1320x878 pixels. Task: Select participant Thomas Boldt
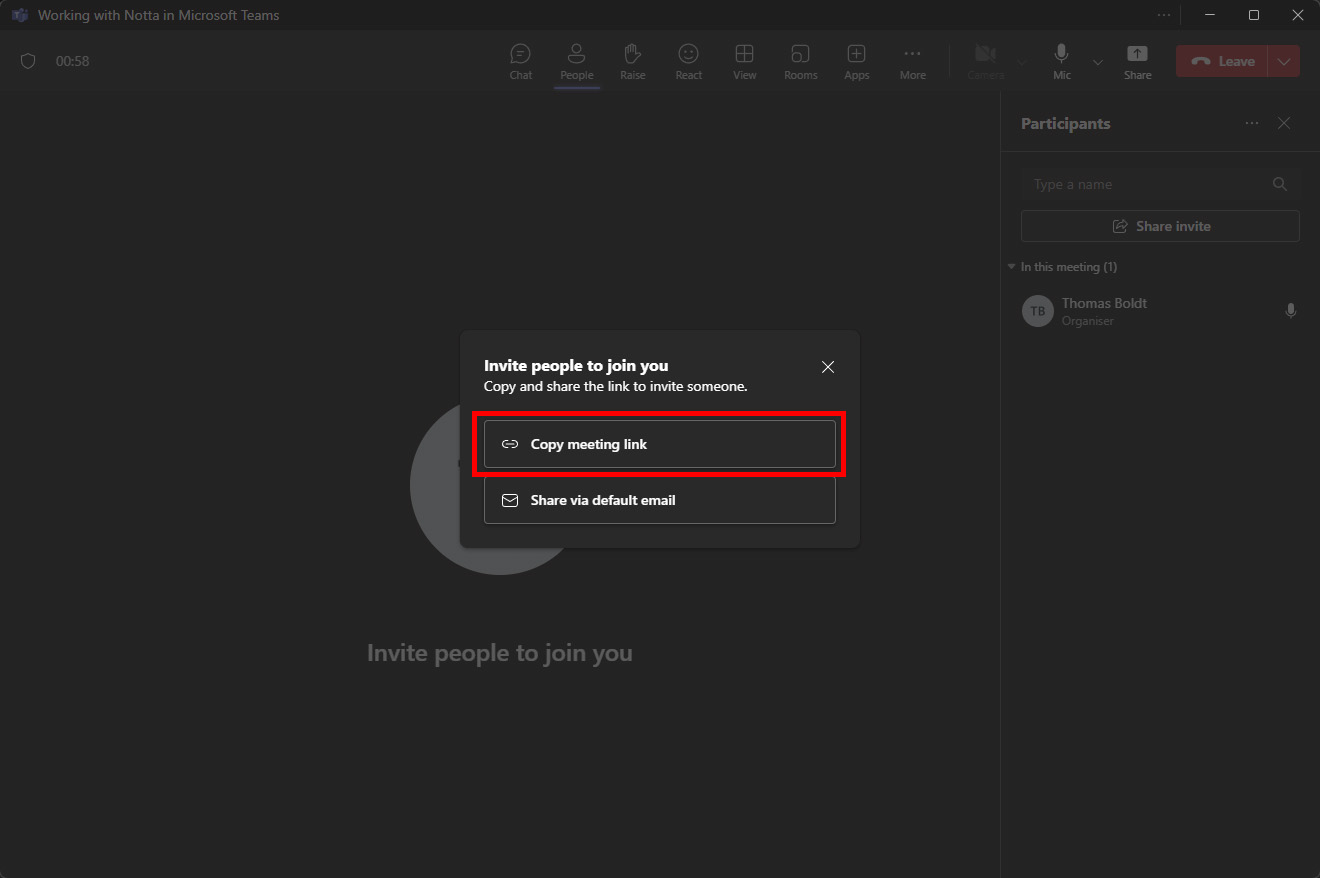pos(1160,311)
